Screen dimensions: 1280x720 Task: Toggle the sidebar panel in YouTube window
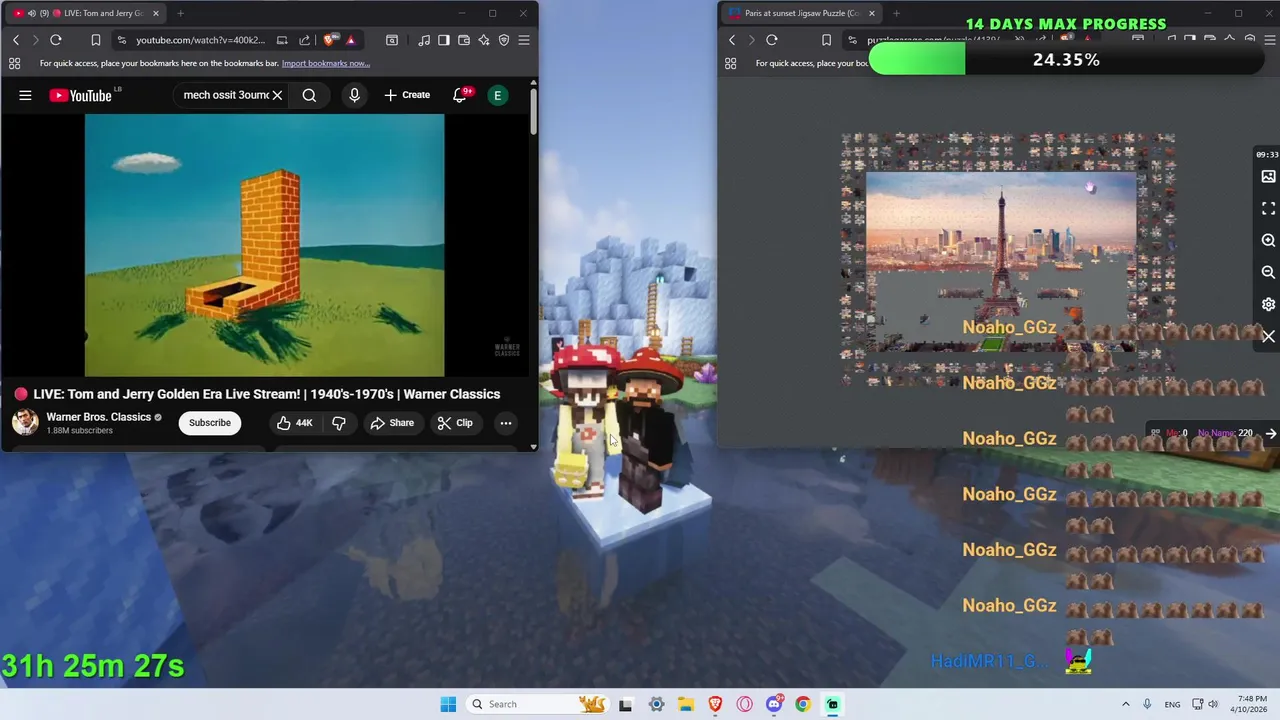[444, 40]
